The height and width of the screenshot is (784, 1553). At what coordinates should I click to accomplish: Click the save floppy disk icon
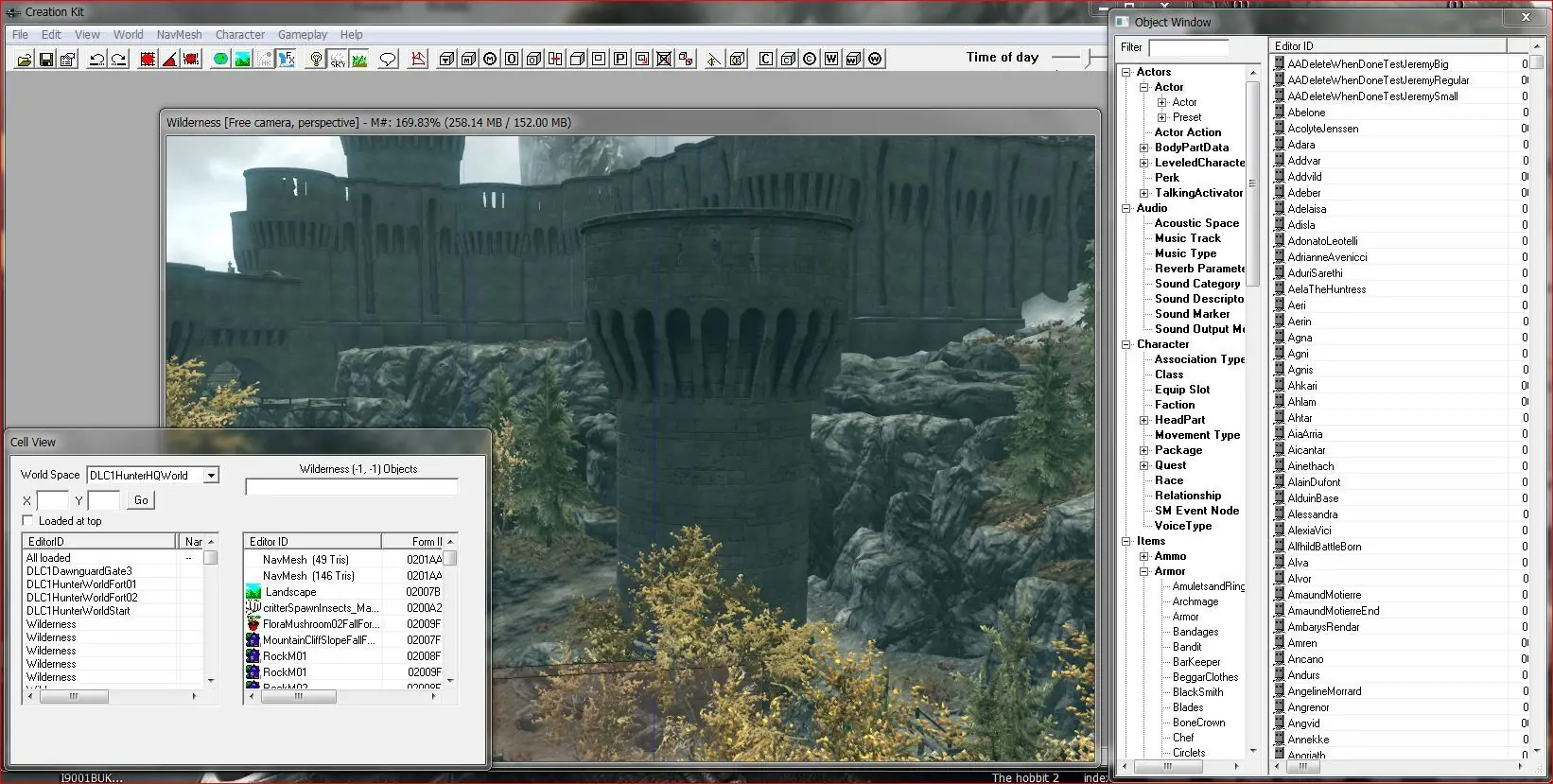[x=45, y=59]
